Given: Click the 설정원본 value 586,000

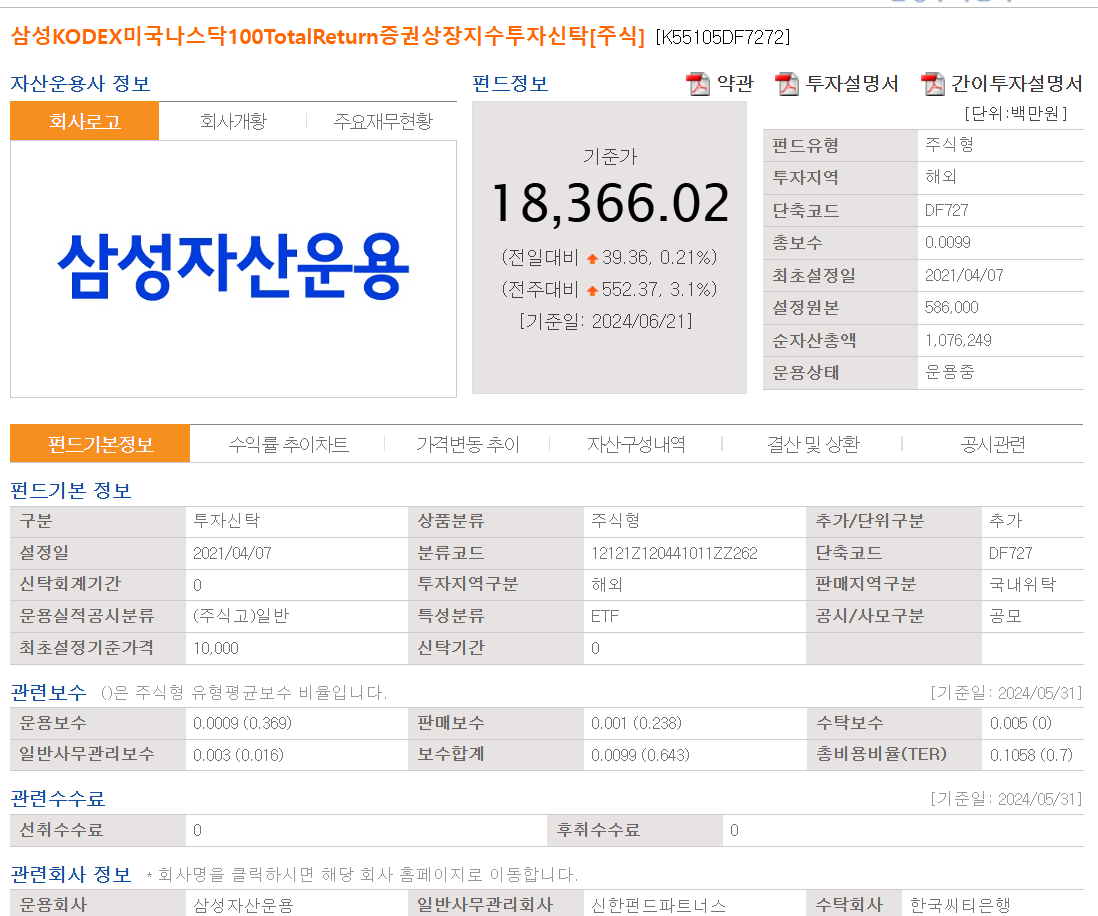Looking at the screenshot, I should (x=952, y=307).
